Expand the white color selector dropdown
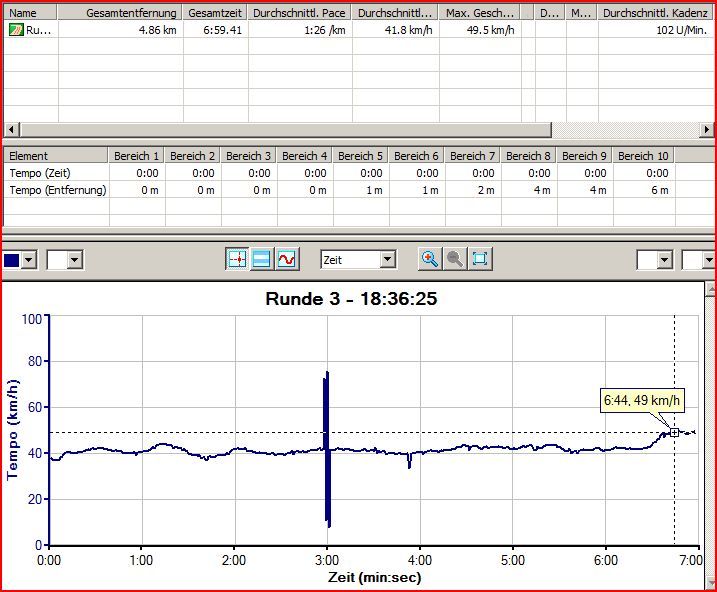This screenshot has width=717, height=592. click(x=74, y=260)
